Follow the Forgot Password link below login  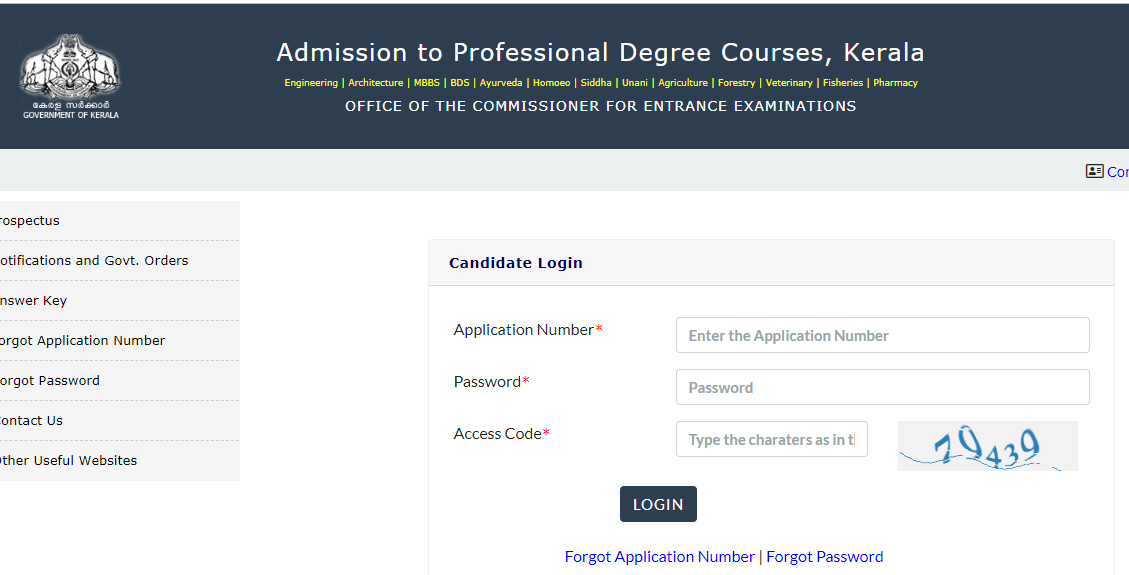click(824, 557)
